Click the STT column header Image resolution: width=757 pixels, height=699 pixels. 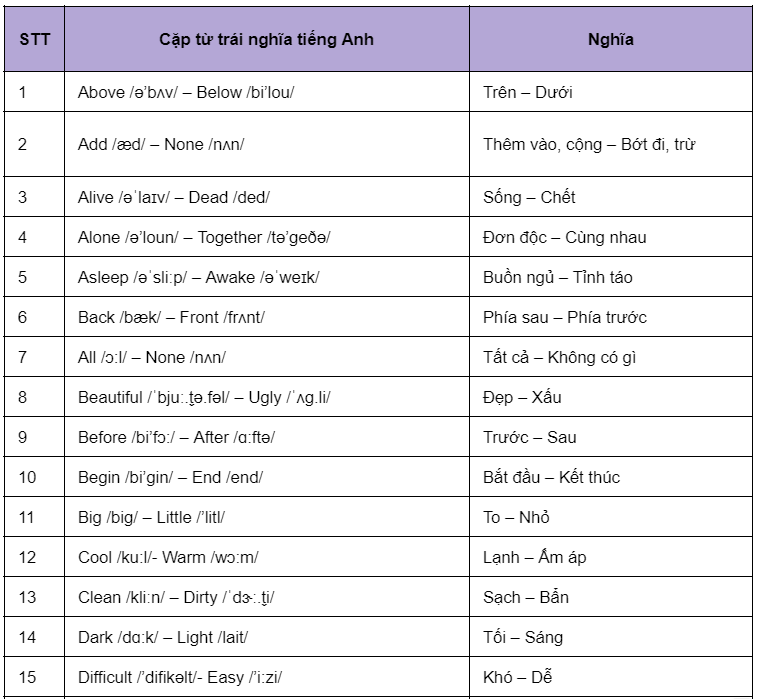click(x=34, y=40)
